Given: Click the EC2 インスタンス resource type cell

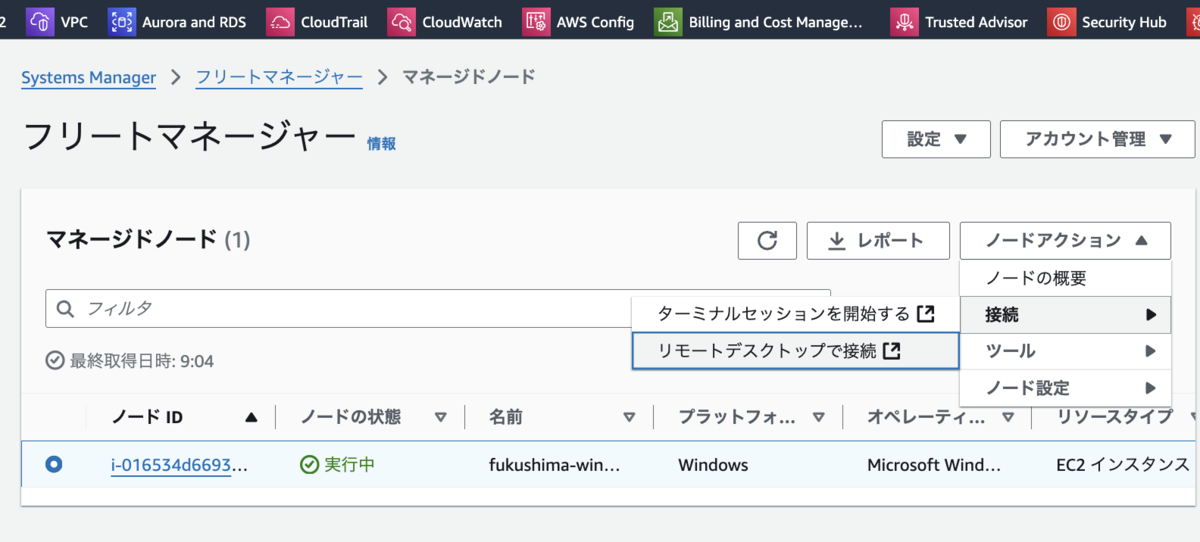Looking at the screenshot, I should click(1123, 465).
